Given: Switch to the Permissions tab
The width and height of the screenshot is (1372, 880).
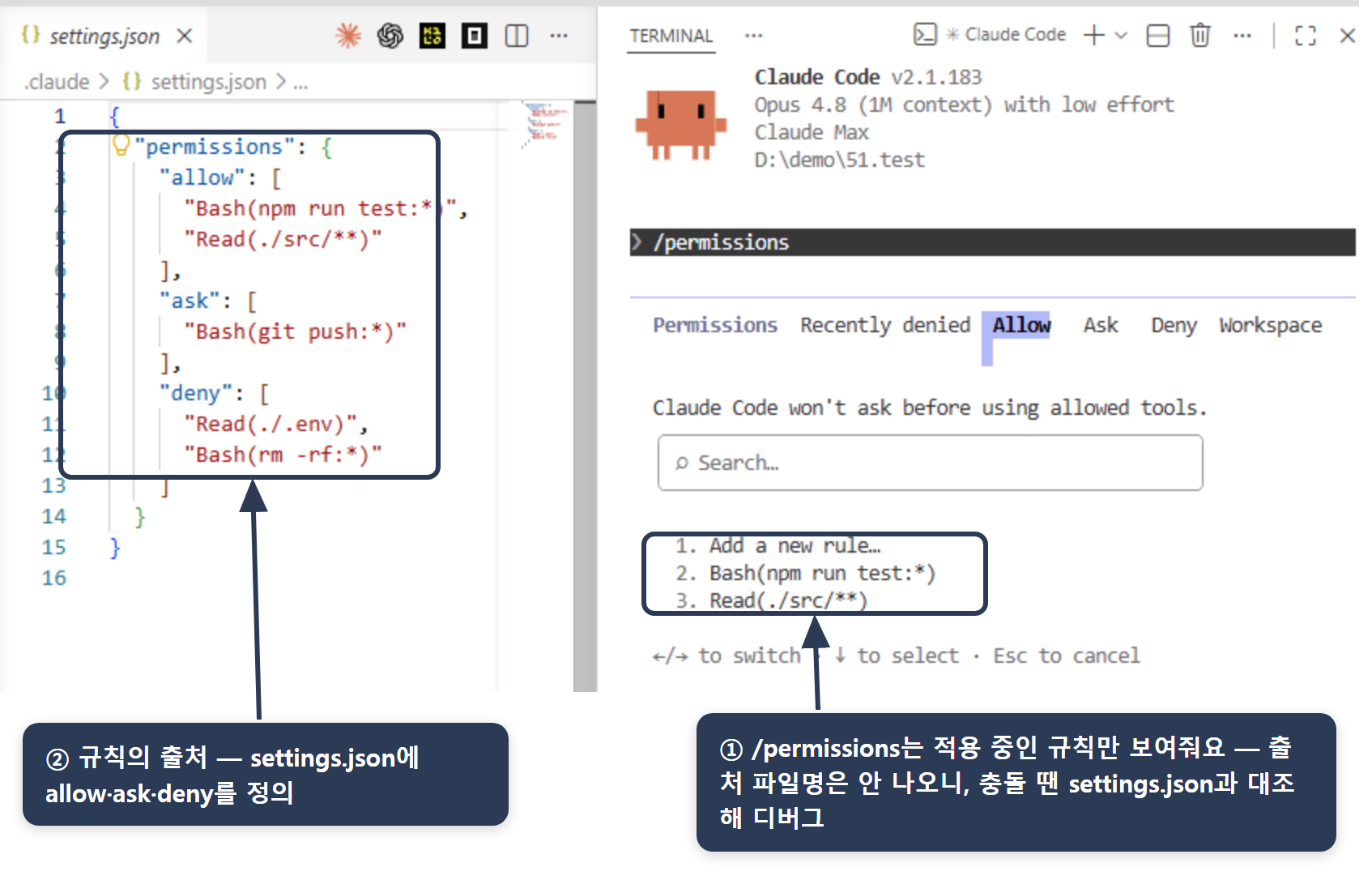Looking at the screenshot, I should 715,325.
